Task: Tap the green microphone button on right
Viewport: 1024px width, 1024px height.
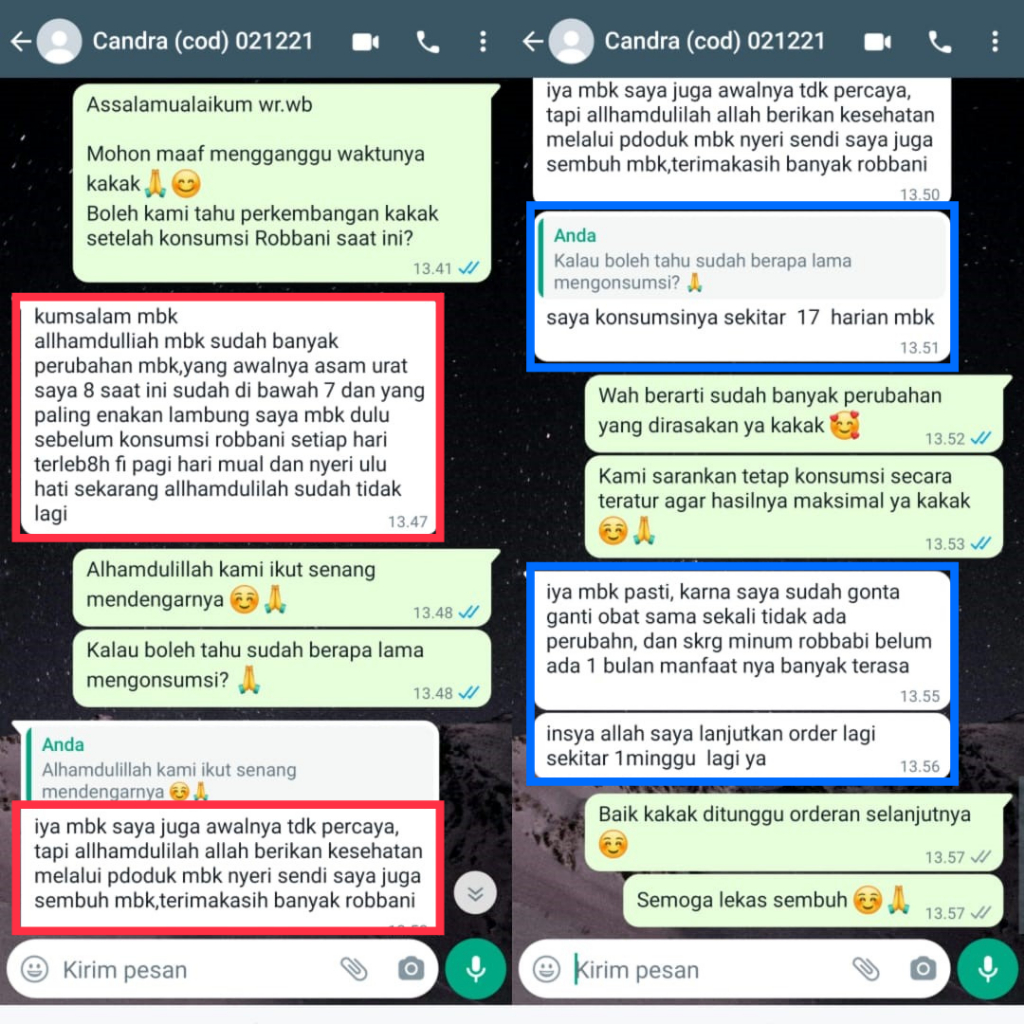Action: 987,969
